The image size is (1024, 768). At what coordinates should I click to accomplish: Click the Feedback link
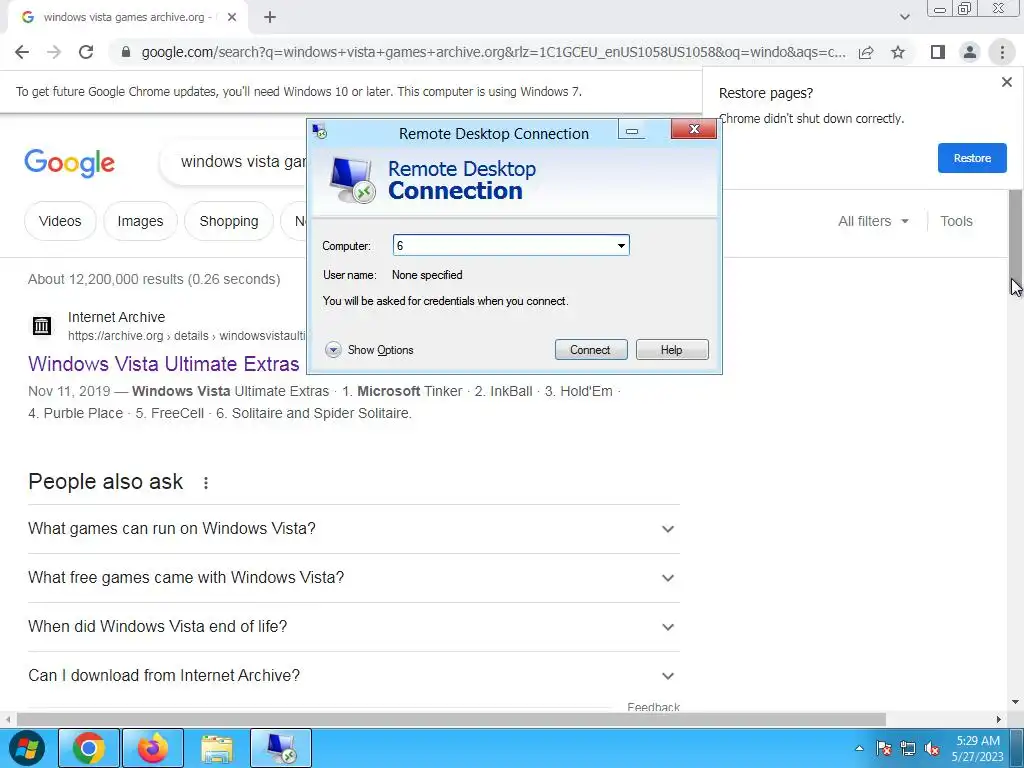click(653, 707)
